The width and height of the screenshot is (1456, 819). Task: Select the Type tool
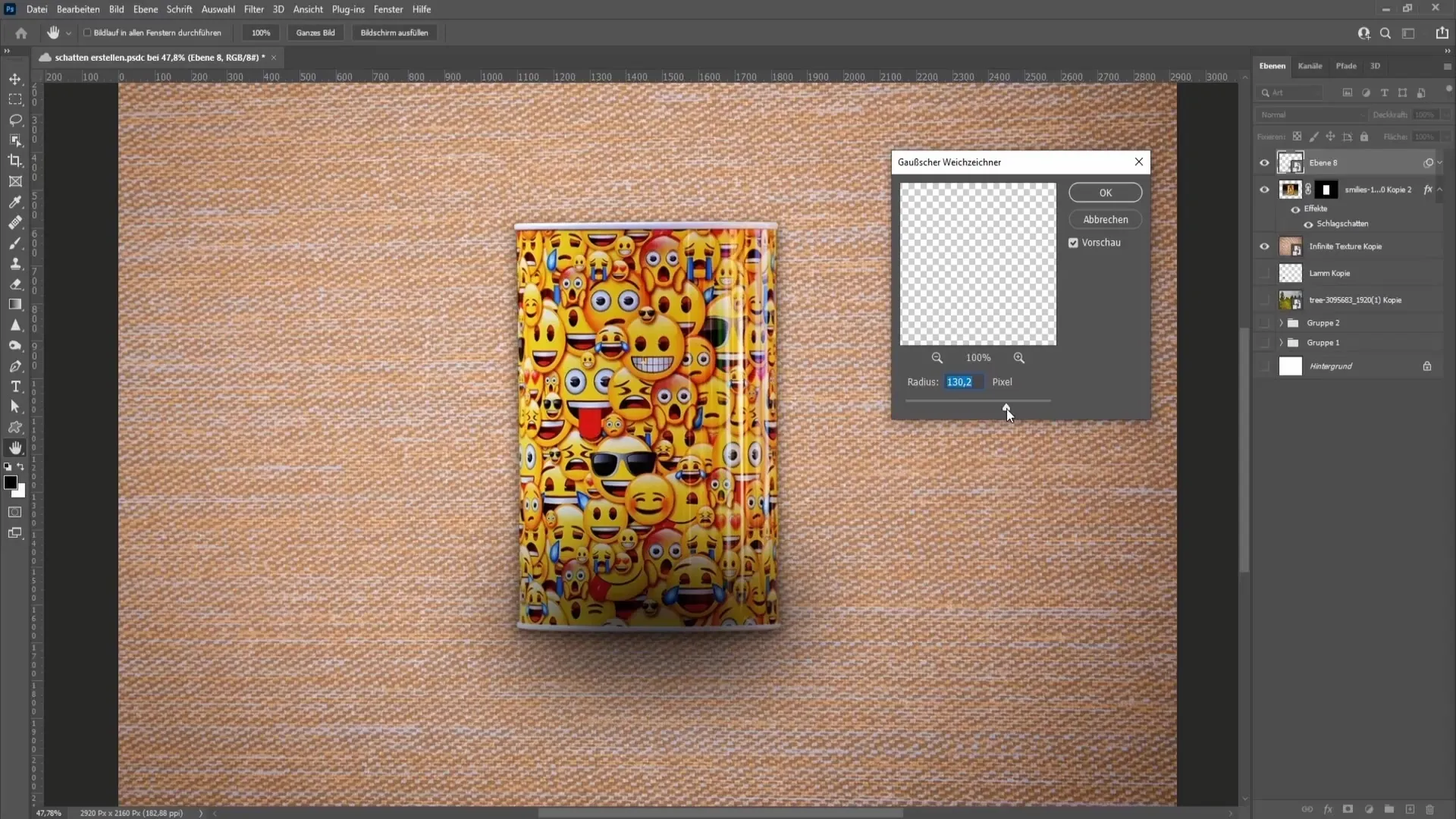(x=15, y=386)
